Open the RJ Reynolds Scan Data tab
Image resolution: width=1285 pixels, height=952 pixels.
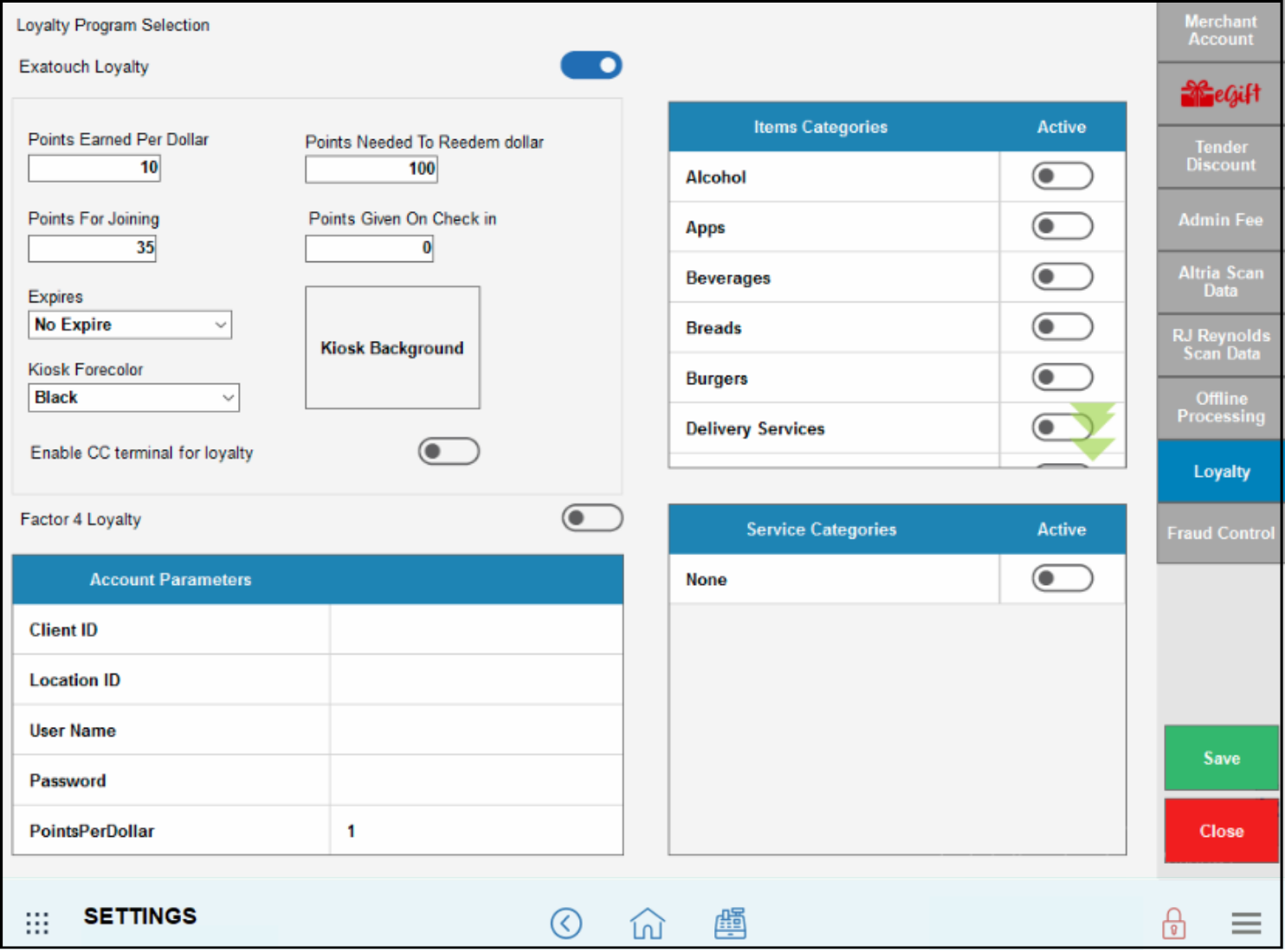coord(1220,344)
